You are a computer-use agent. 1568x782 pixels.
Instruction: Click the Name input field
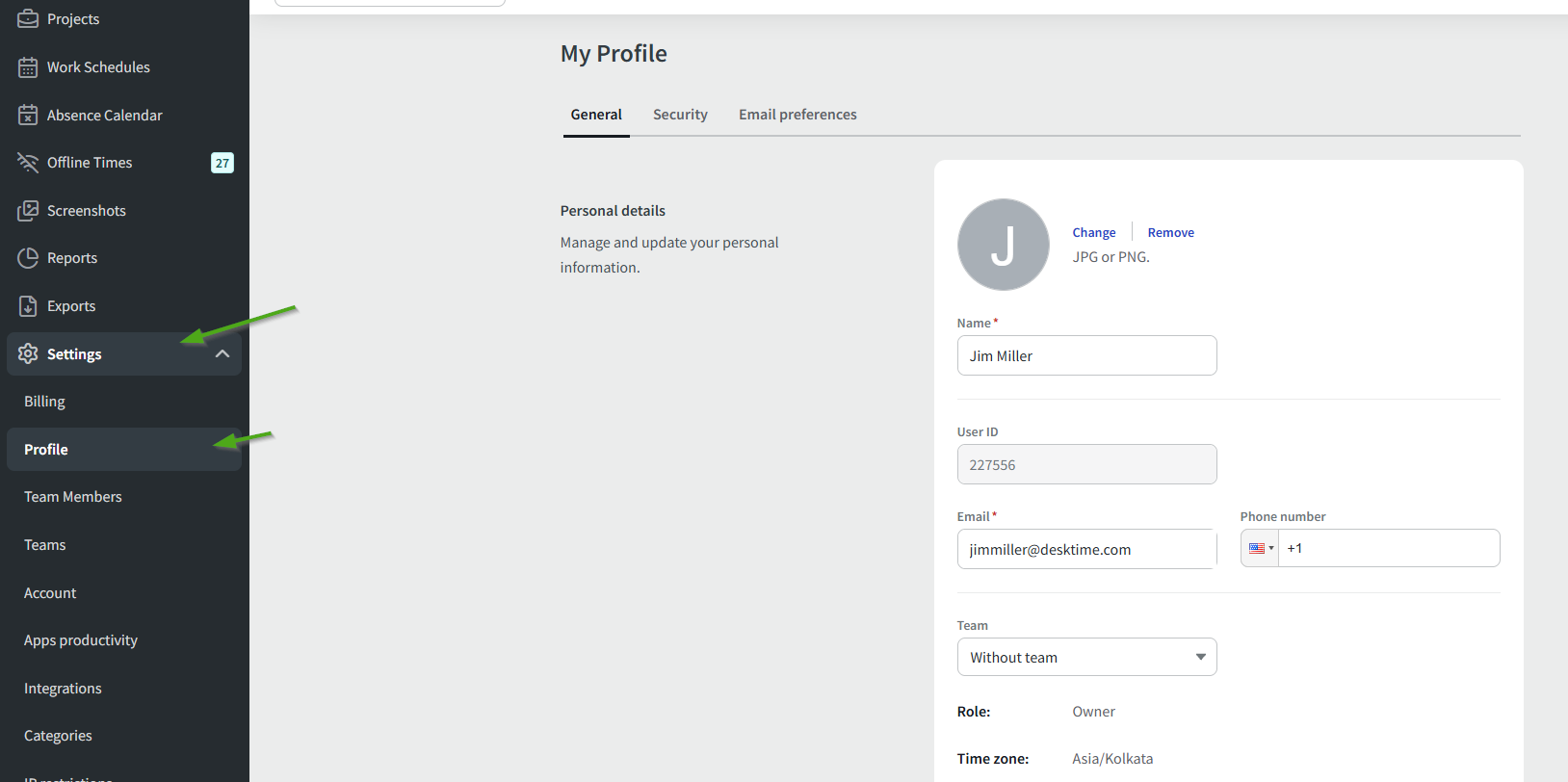(1086, 356)
